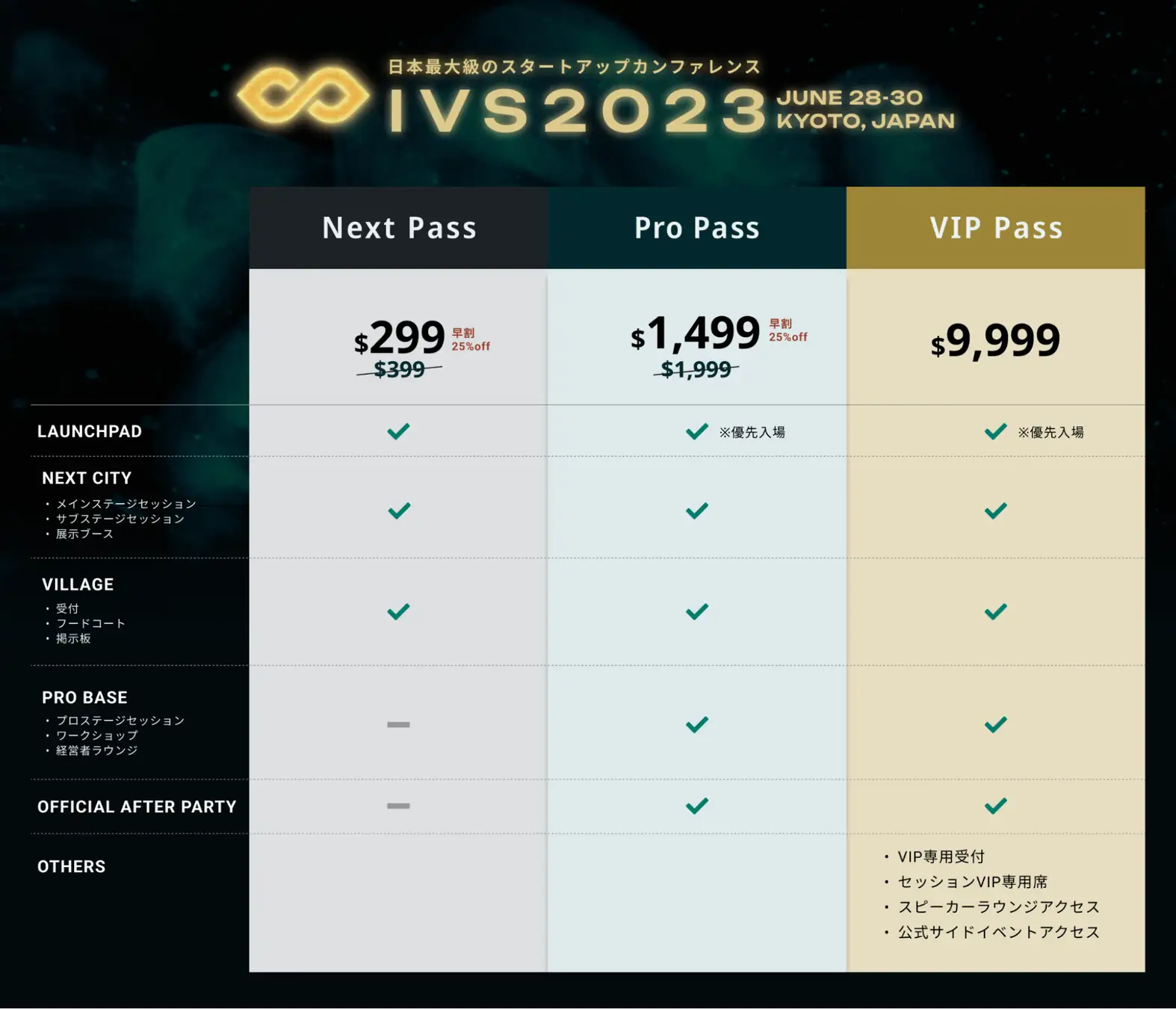Click the $299 Next Pass price
Image resolution: width=1176 pixels, height=1009 pixels.
tap(400, 338)
